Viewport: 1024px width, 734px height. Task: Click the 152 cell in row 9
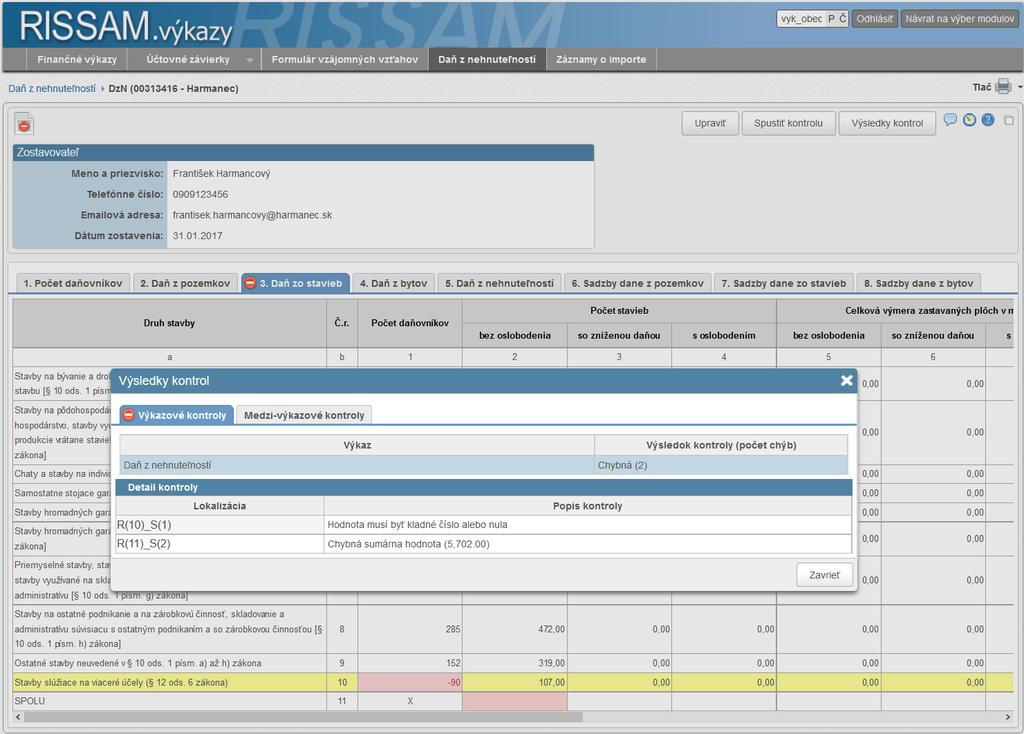(409, 663)
